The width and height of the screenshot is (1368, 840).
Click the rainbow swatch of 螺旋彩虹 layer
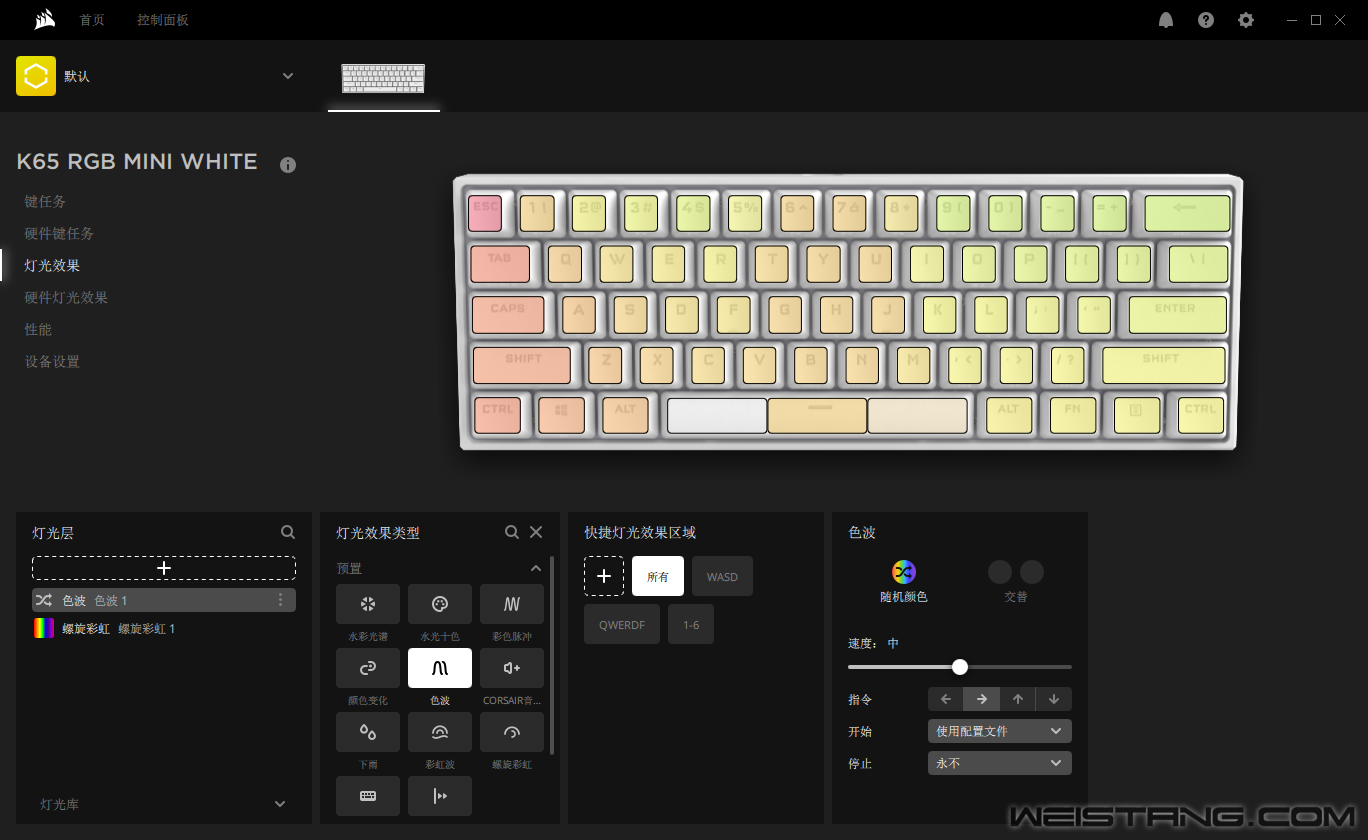pyautogui.click(x=44, y=628)
